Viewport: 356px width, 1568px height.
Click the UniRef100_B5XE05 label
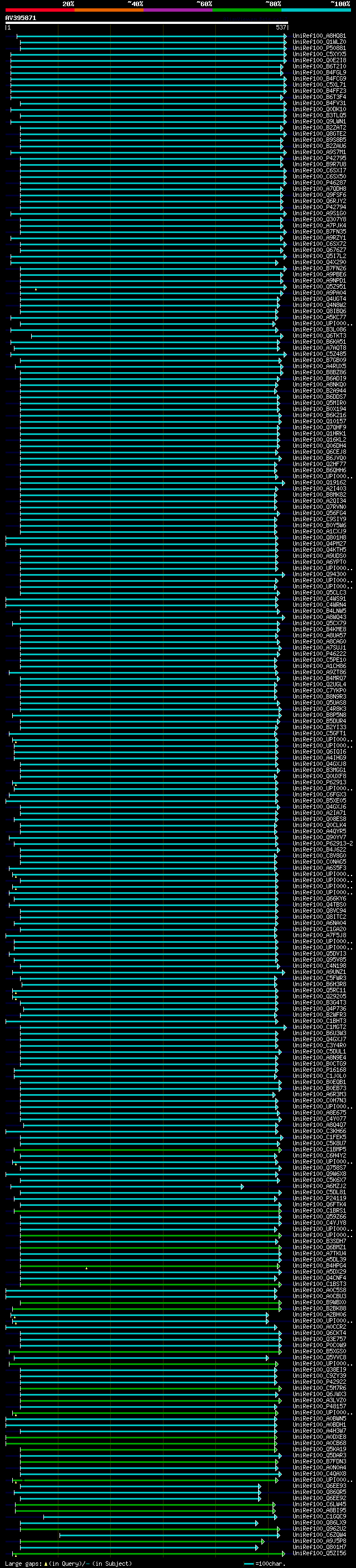coord(319,801)
